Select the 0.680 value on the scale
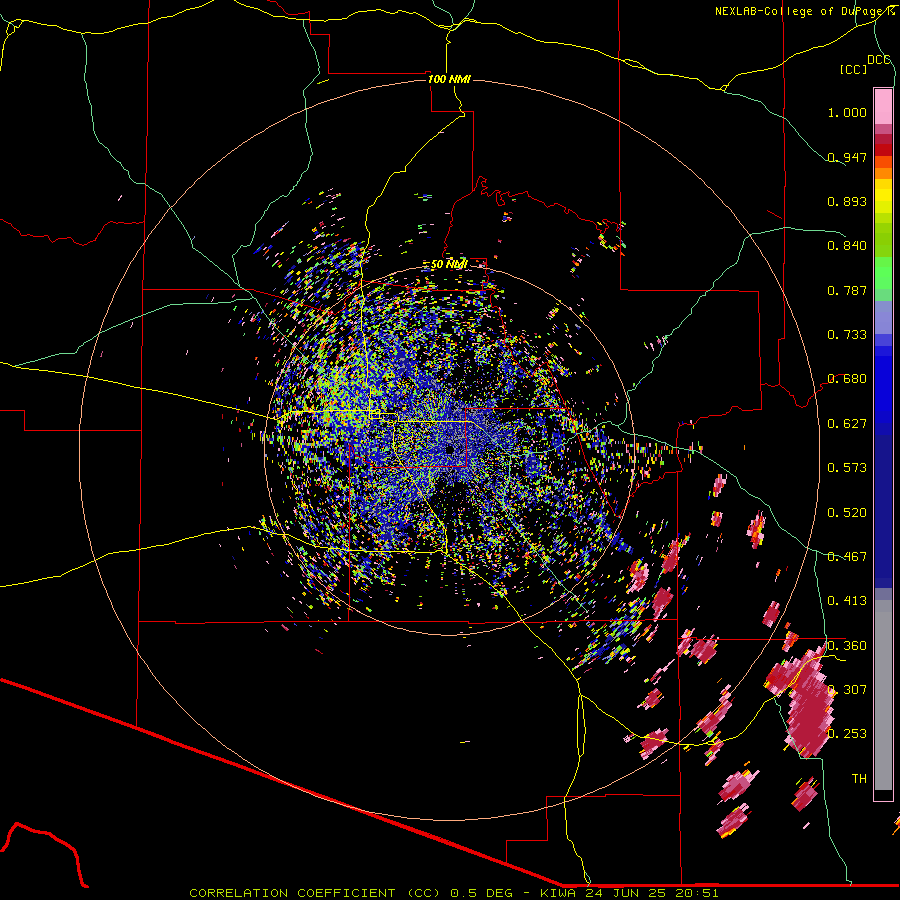 [x=847, y=379]
